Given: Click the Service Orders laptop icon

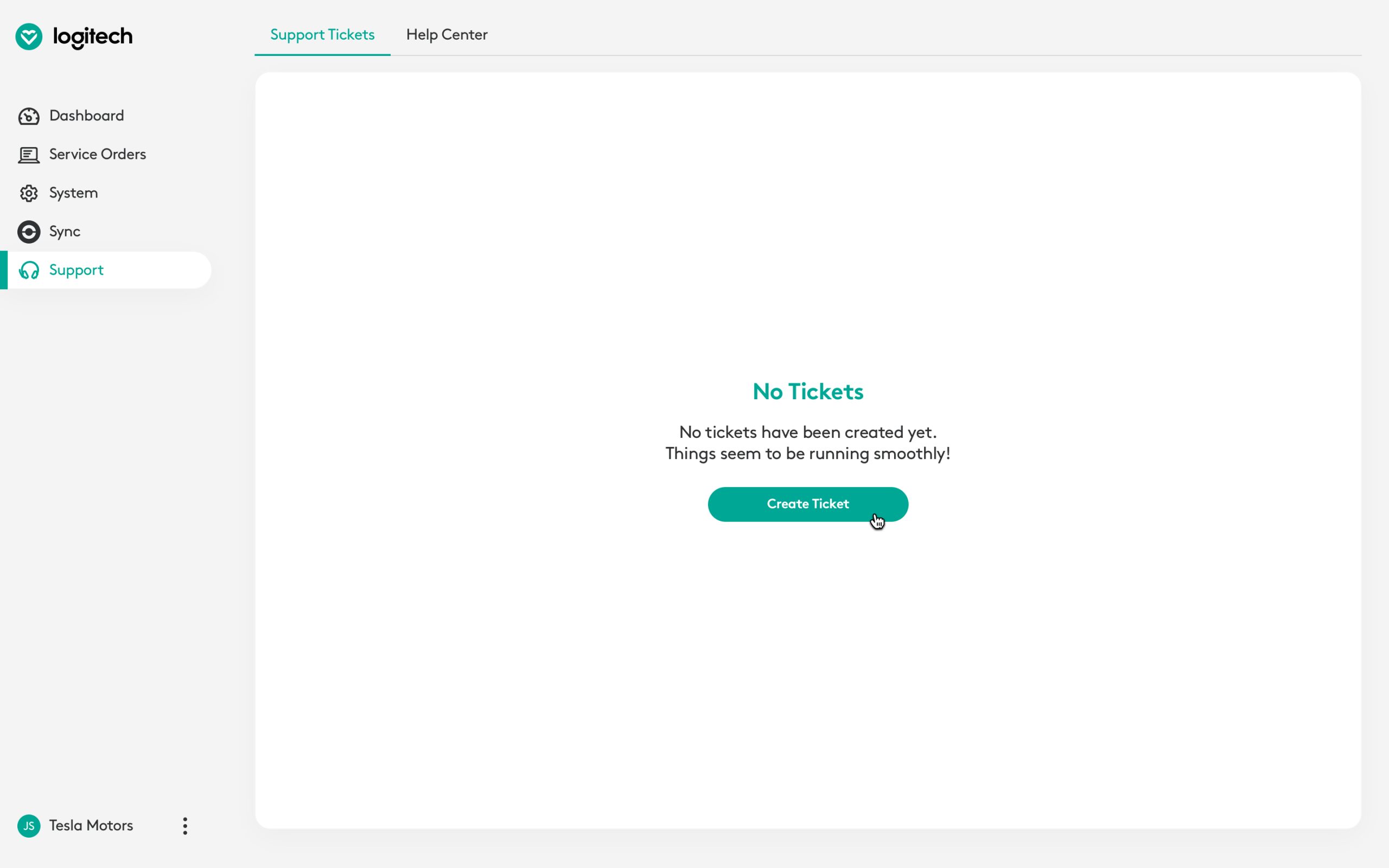Looking at the screenshot, I should click(x=29, y=155).
